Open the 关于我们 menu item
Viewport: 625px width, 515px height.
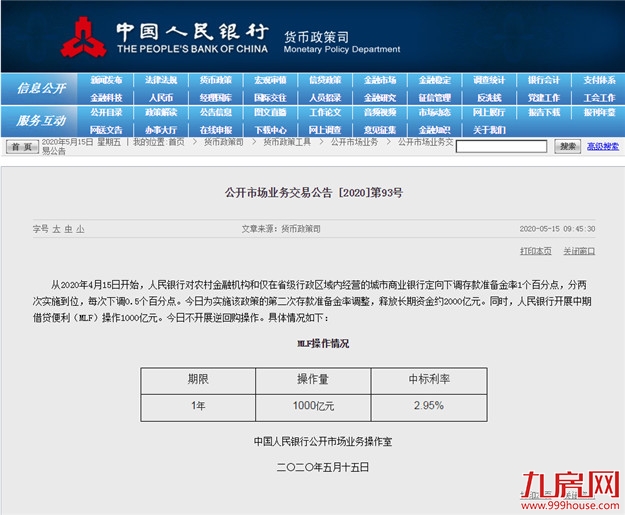pyautogui.click(x=489, y=130)
